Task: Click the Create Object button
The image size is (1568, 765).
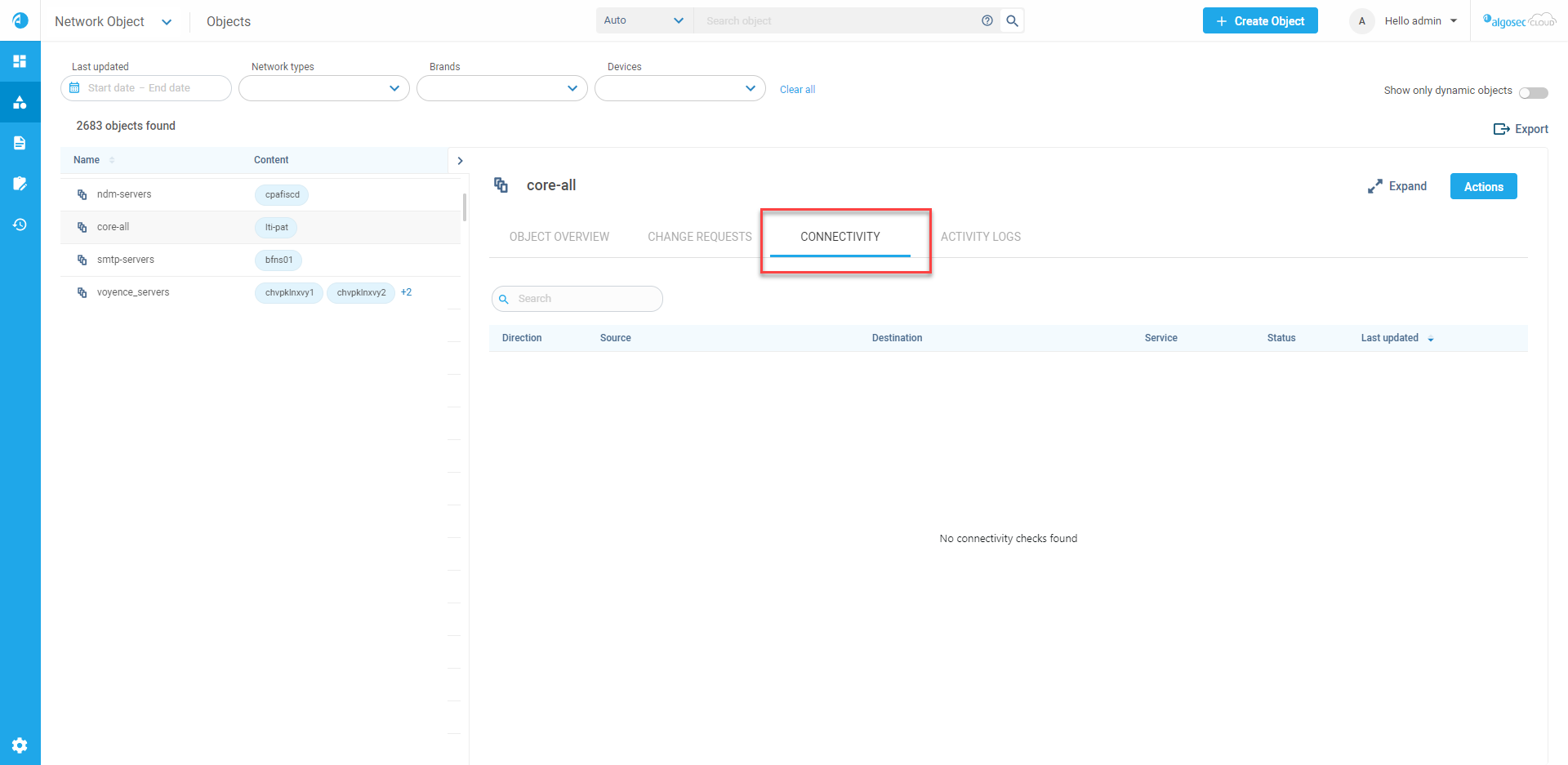Action: [1259, 21]
